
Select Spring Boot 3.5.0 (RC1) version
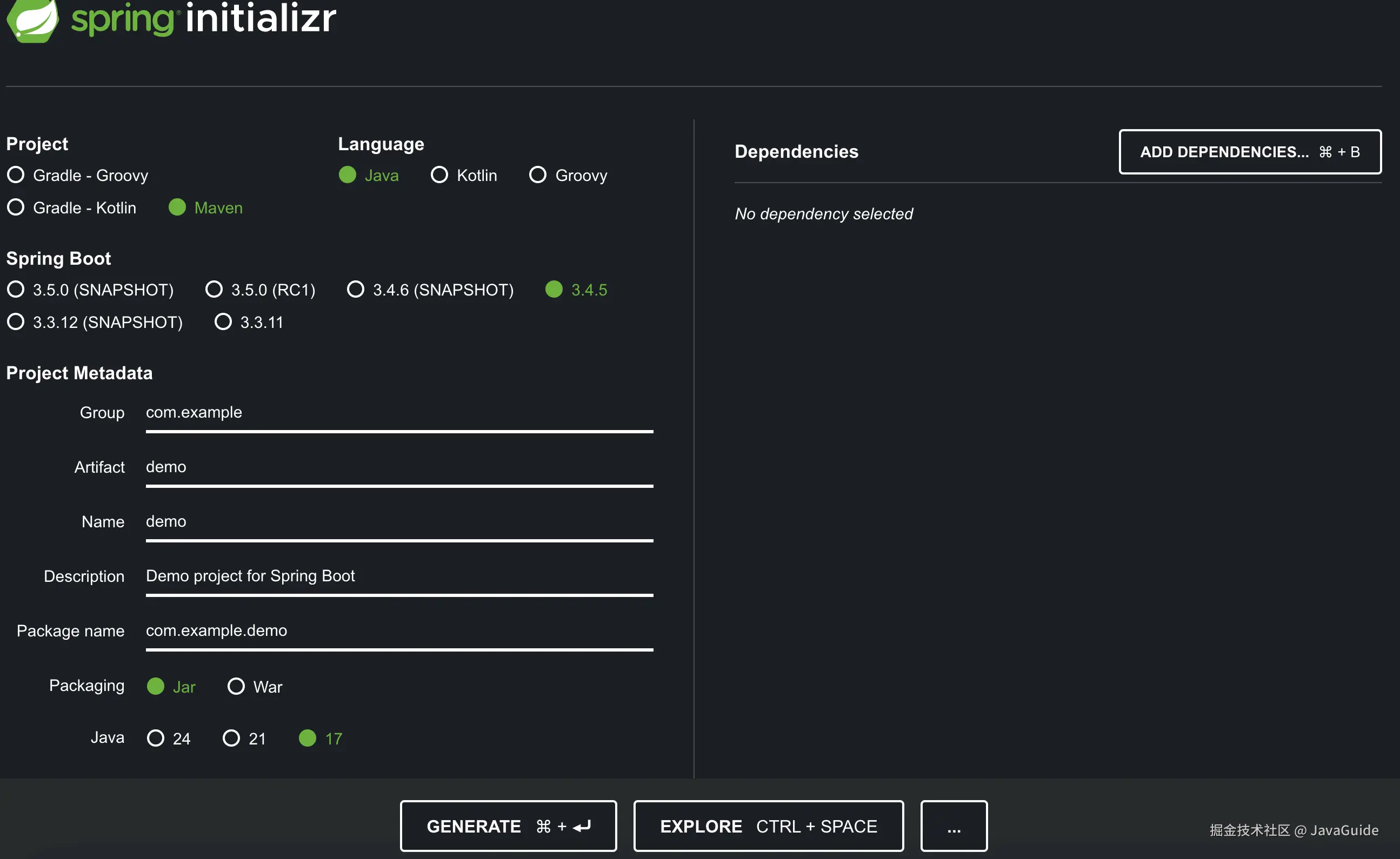pyautogui.click(x=214, y=290)
